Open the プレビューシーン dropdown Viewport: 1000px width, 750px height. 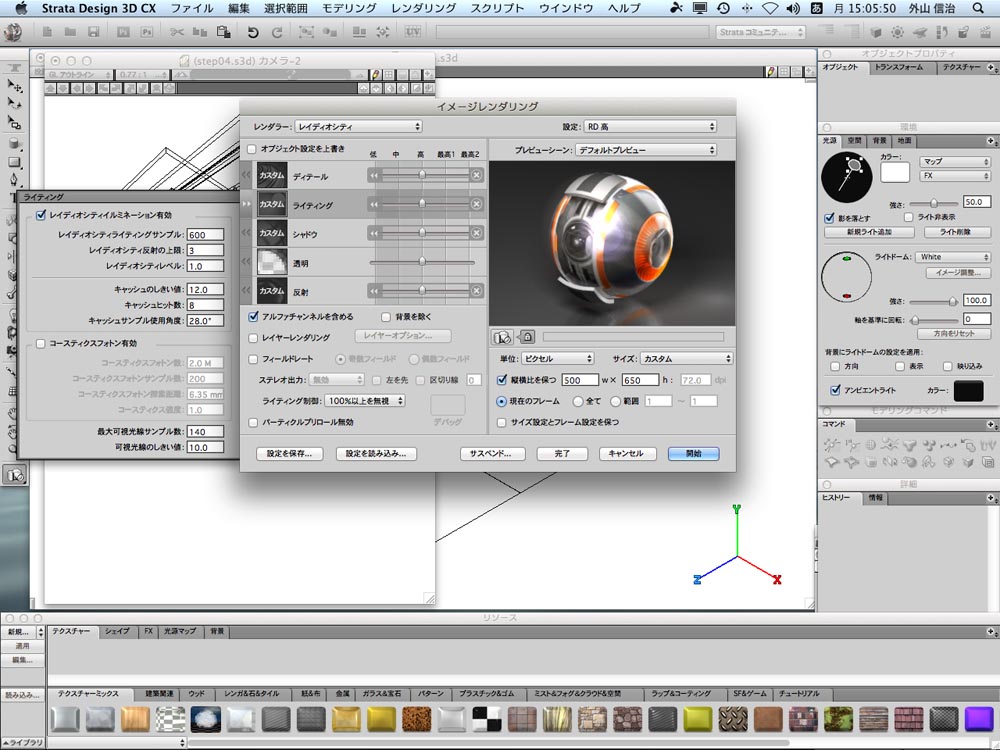[x=645, y=150]
